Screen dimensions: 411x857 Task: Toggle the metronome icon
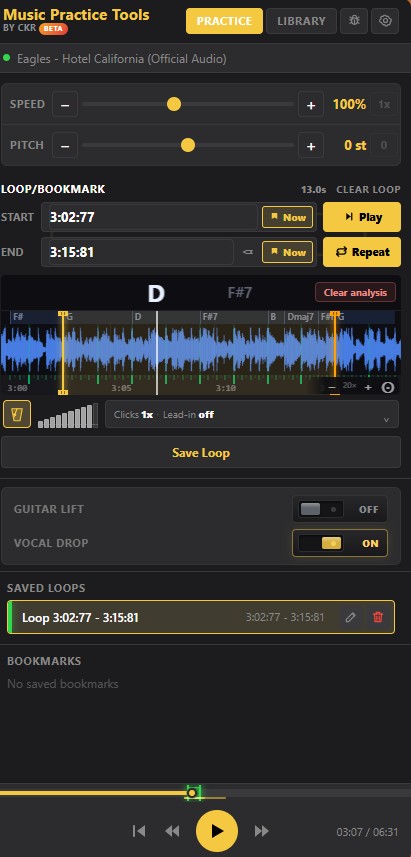pyautogui.click(x=17, y=414)
